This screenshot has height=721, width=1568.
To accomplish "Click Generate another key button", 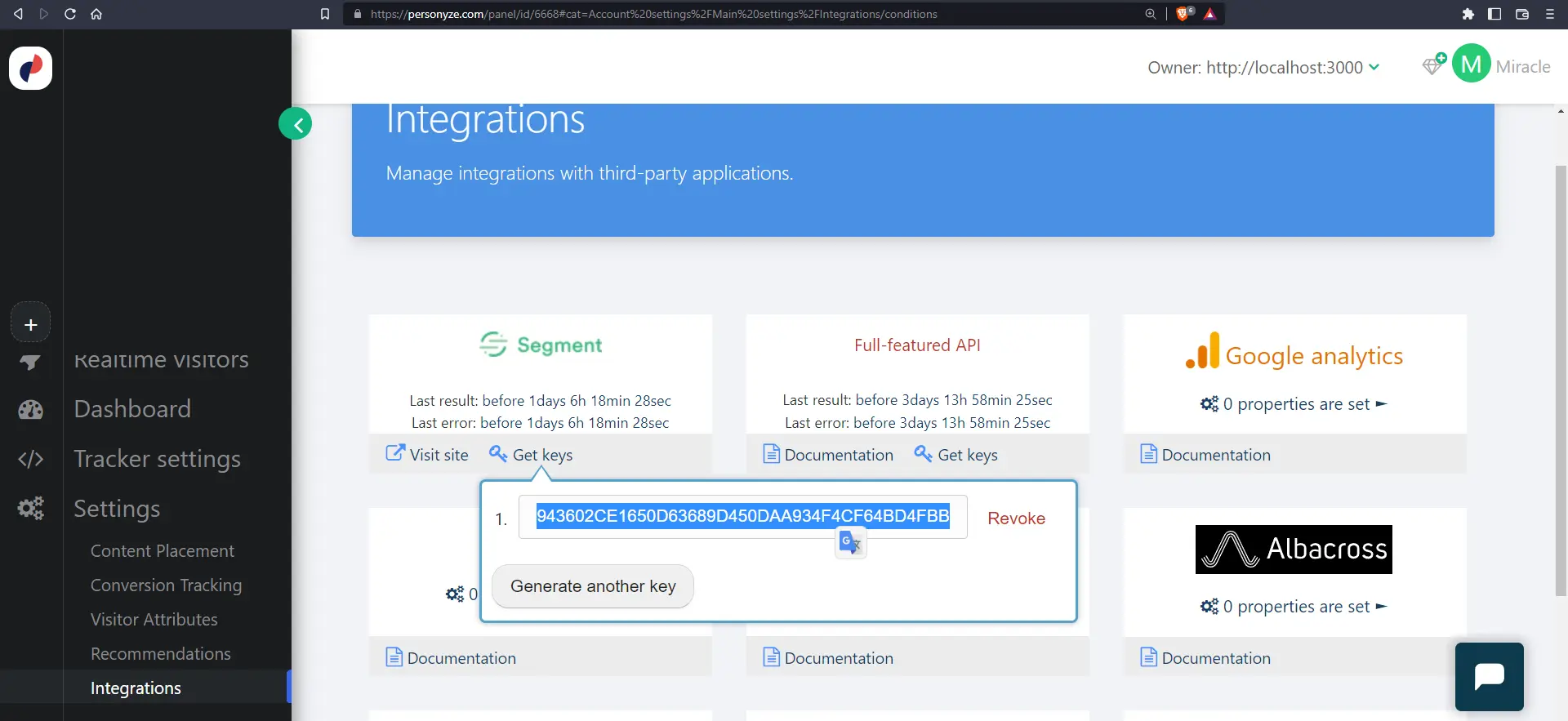I will (x=593, y=586).
